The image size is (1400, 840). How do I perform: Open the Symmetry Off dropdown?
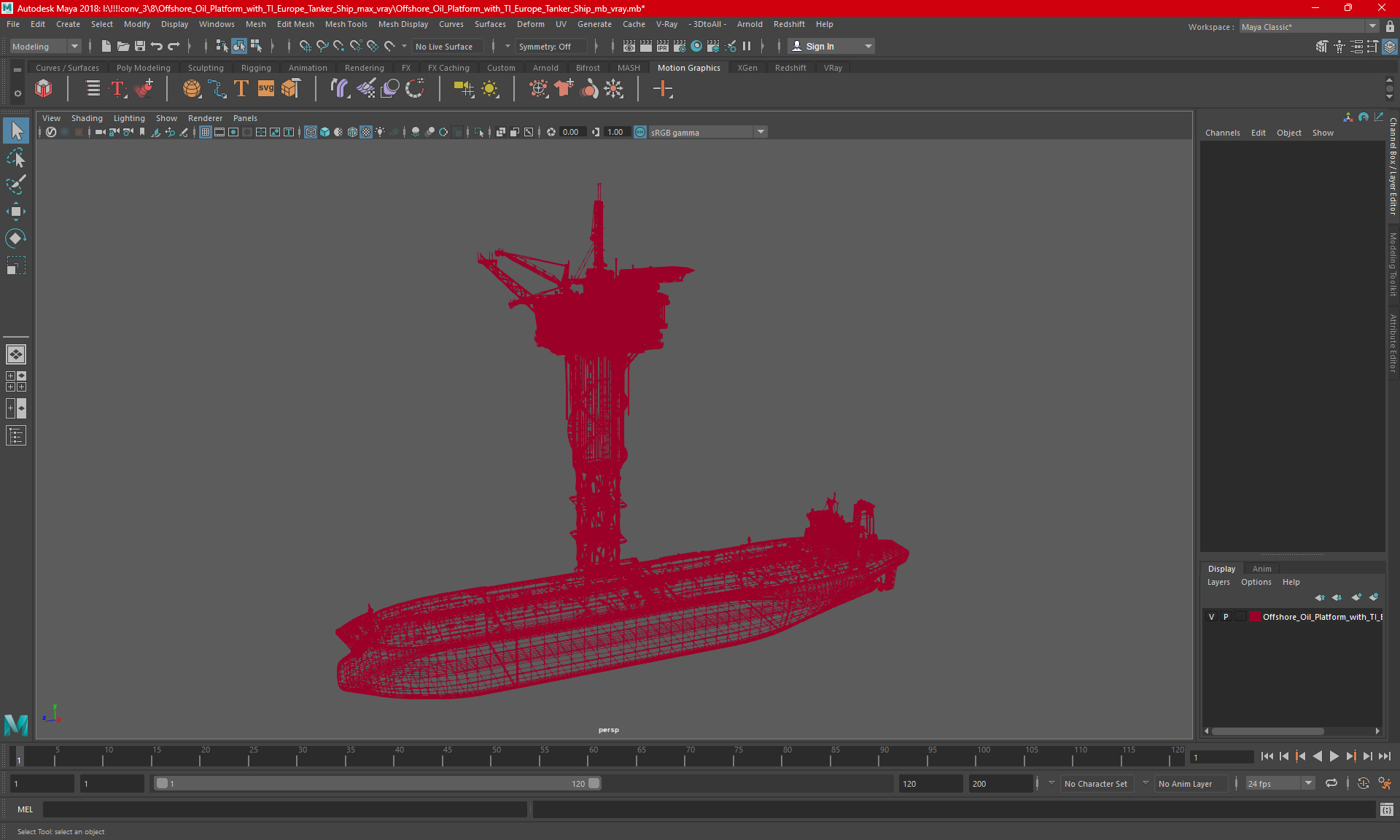551,46
